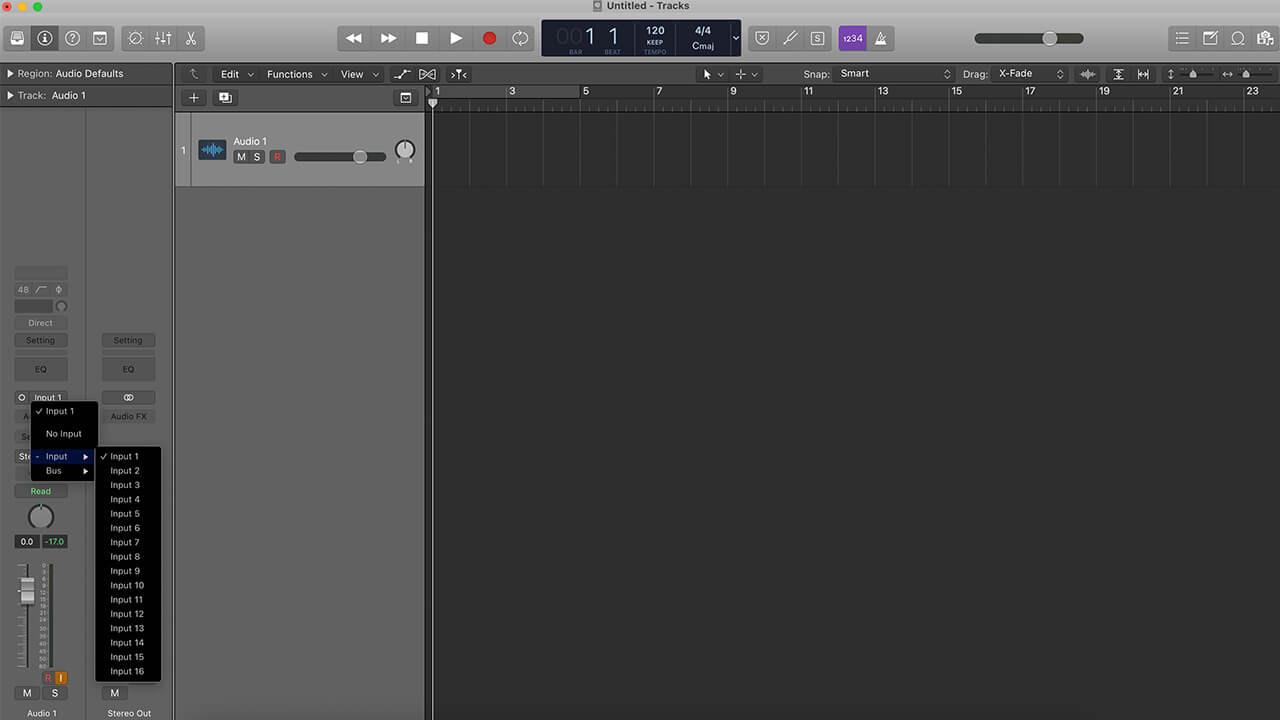
Task: Click the 120 tempo value
Action: pyautogui.click(x=655, y=31)
